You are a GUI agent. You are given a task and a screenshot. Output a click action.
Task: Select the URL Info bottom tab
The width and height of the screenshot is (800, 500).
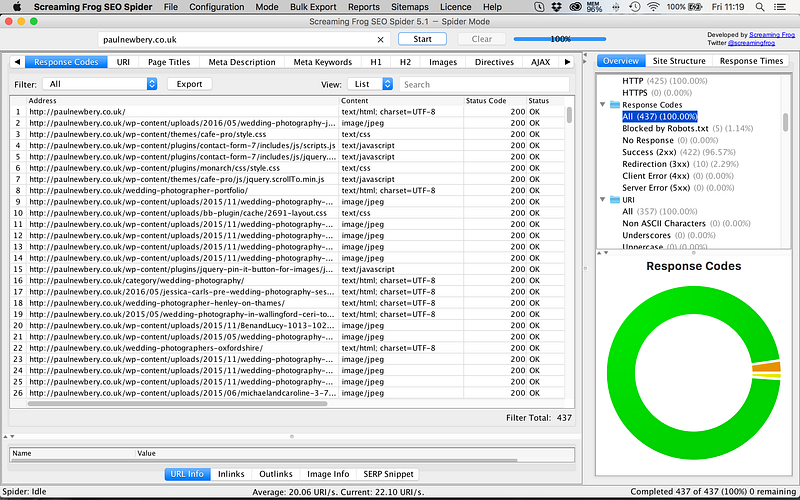tap(187, 474)
